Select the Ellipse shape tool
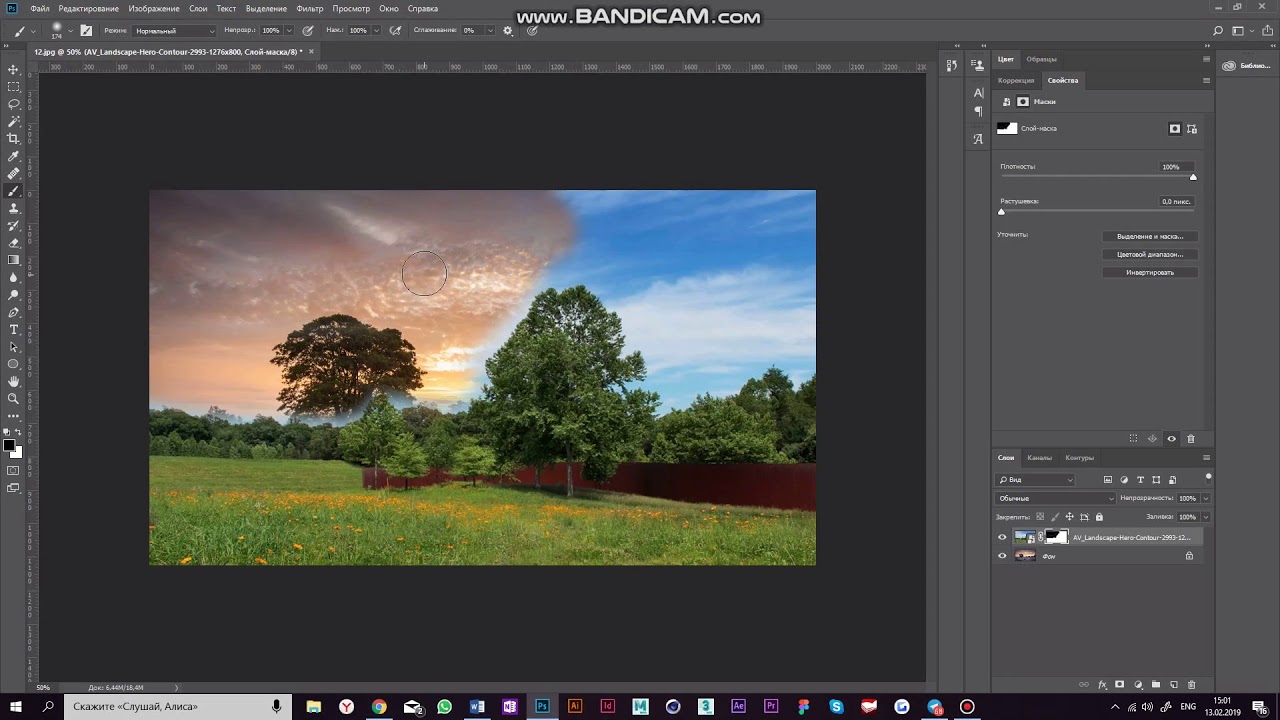This screenshot has width=1280, height=720. [13, 364]
